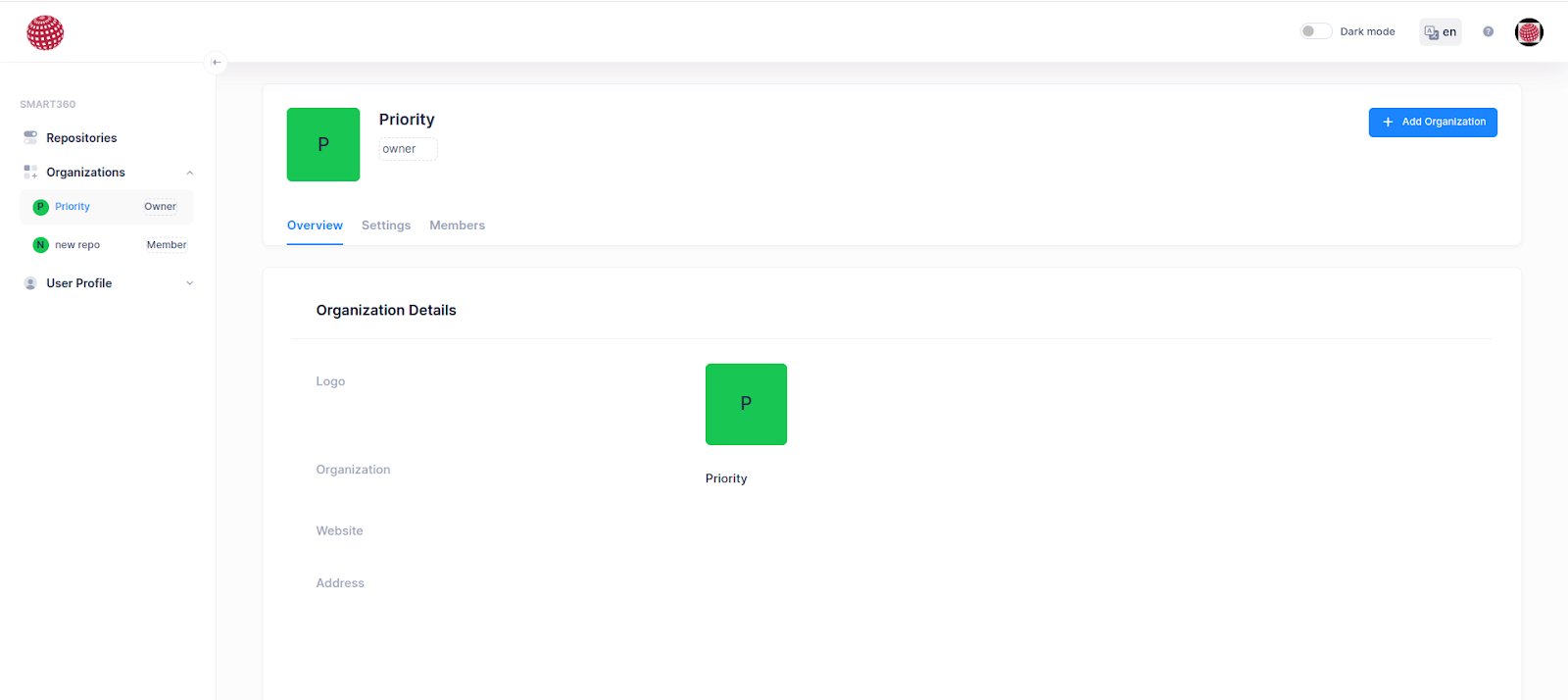
Task: Click the Priority value under Organization
Action: point(726,478)
